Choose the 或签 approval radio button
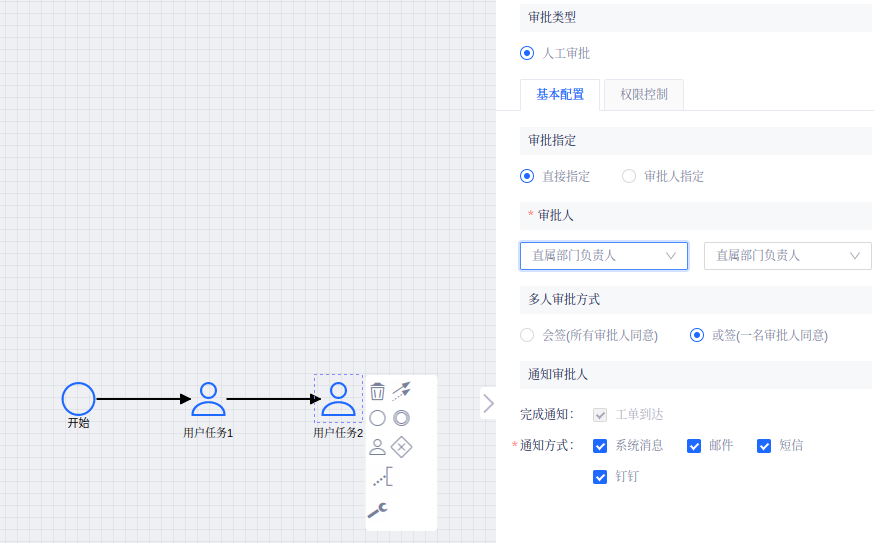 click(x=697, y=335)
